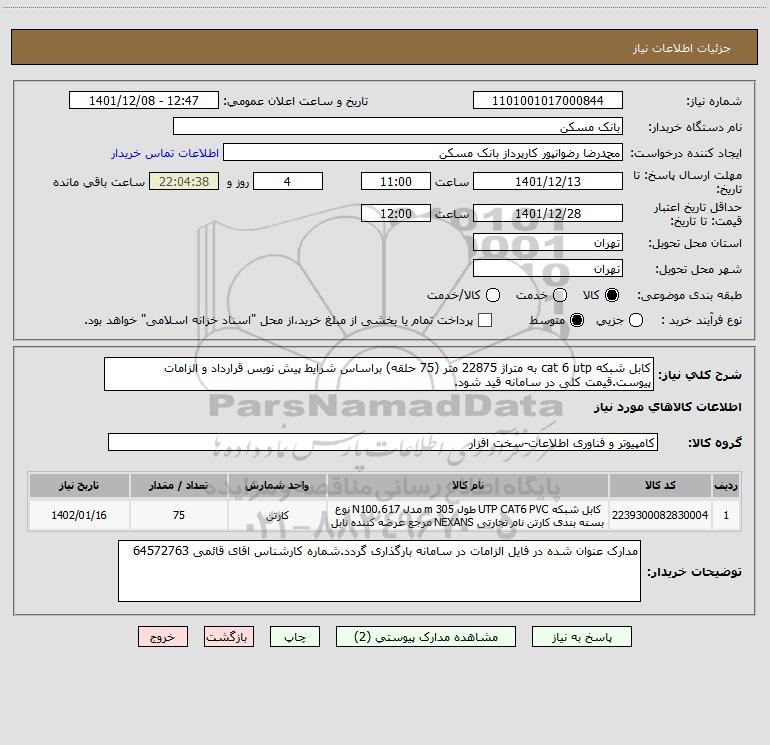Click the buyer name field بانک مسکن

coord(398,126)
